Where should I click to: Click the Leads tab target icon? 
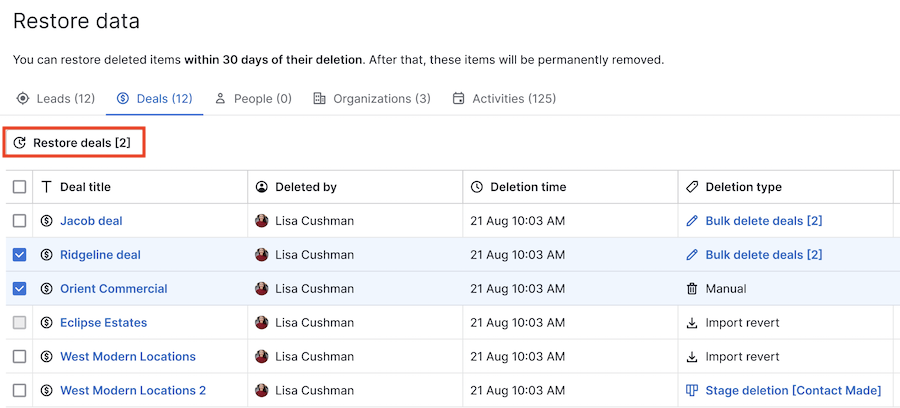pos(22,99)
